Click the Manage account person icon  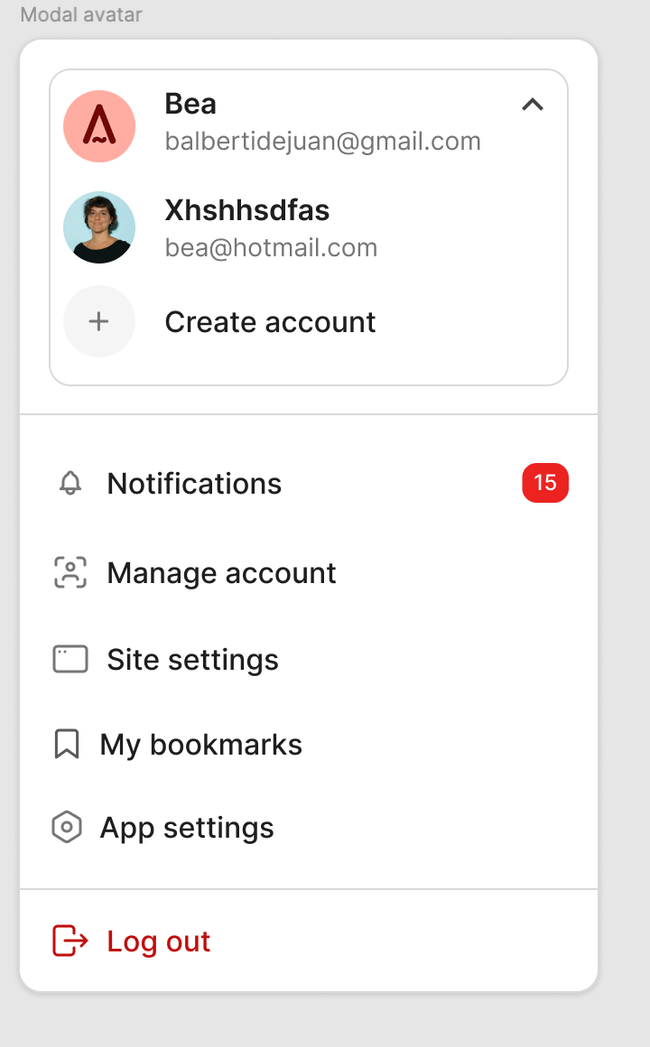[70, 573]
